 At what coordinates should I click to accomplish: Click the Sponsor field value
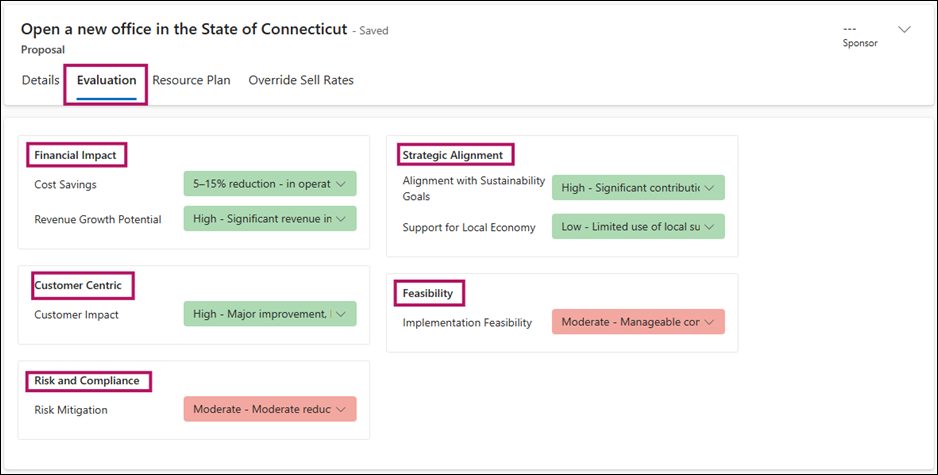(x=852, y=29)
